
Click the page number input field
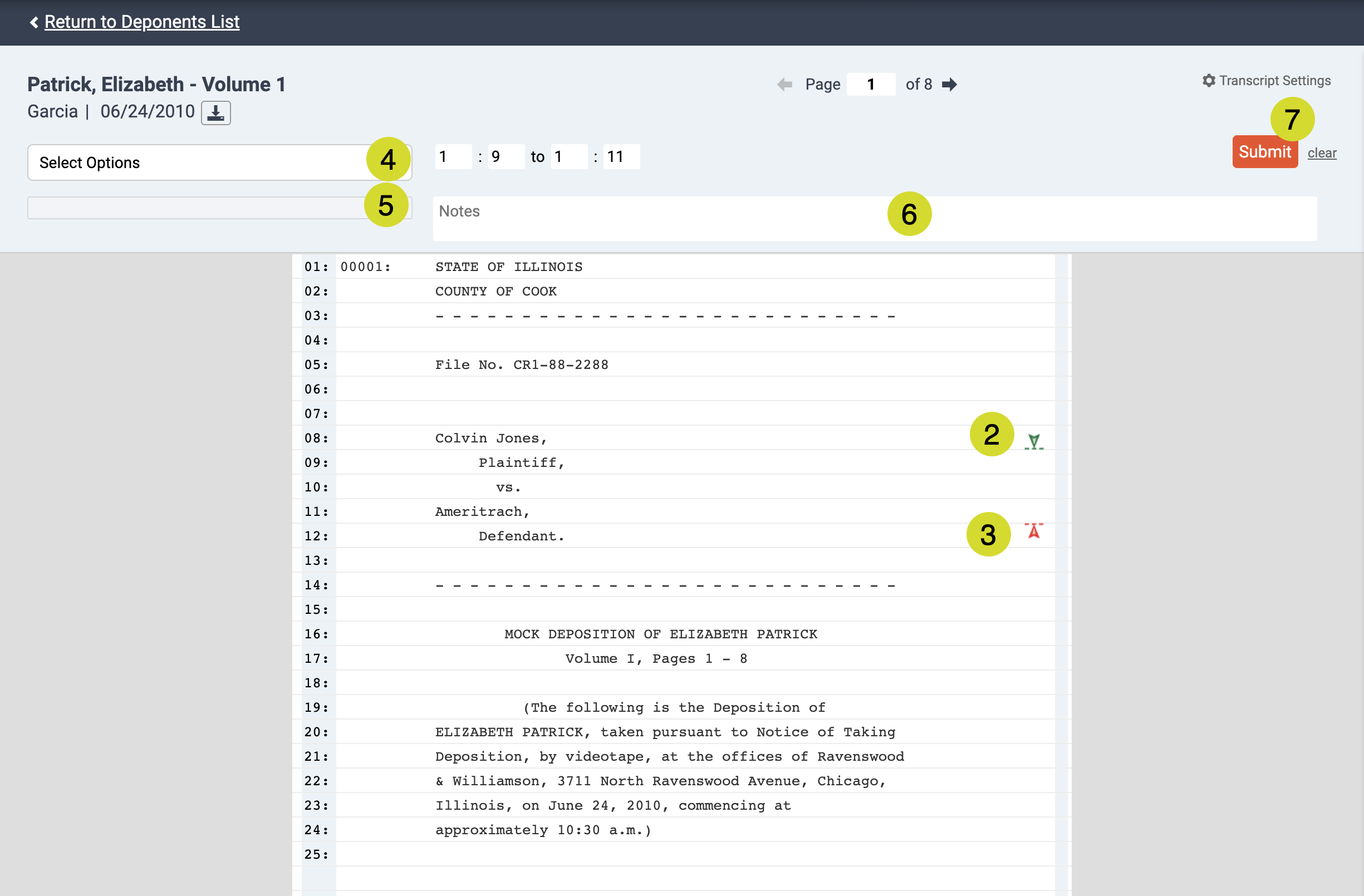pyautogui.click(x=871, y=84)
